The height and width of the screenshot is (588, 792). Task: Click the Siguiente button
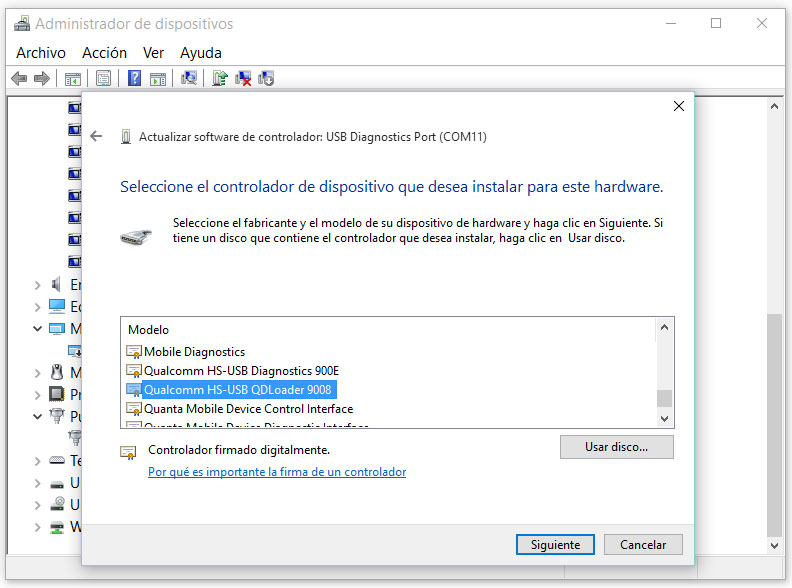coord(555,545)
